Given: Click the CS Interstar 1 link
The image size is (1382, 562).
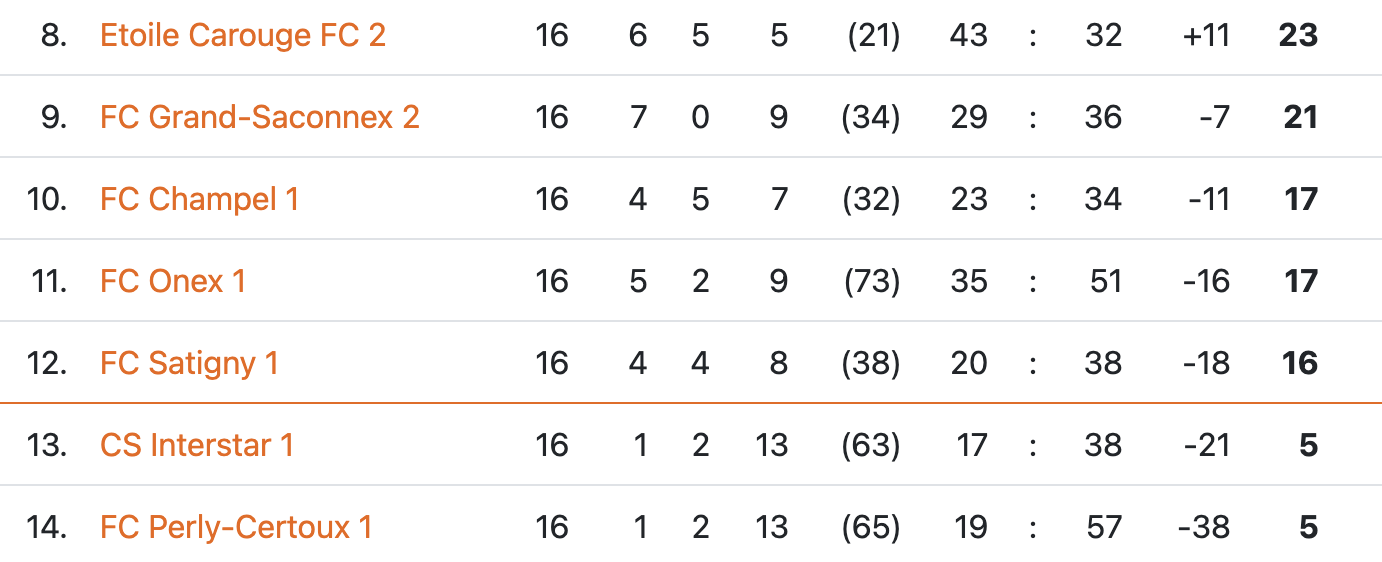Looking at the screenshot, I should 197,446.
